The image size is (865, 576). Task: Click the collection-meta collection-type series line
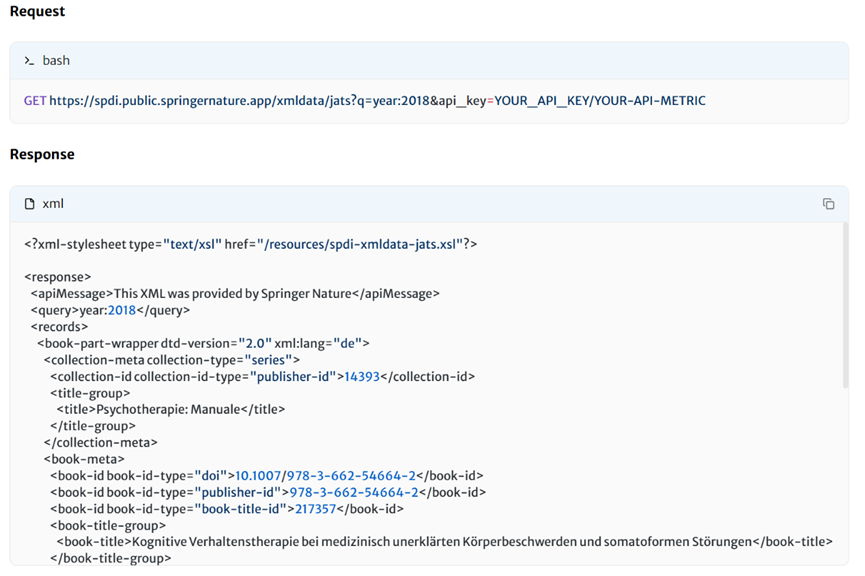tap(172, 360)
